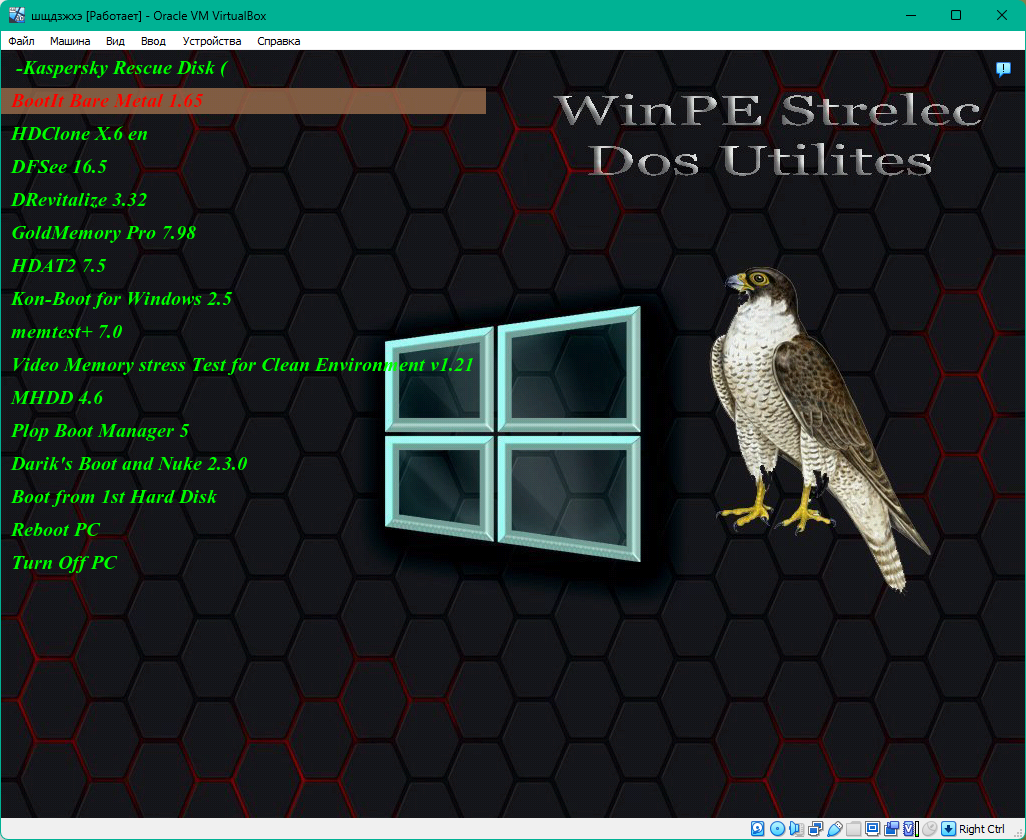Click the mouse integration status icon

point(929,829)
